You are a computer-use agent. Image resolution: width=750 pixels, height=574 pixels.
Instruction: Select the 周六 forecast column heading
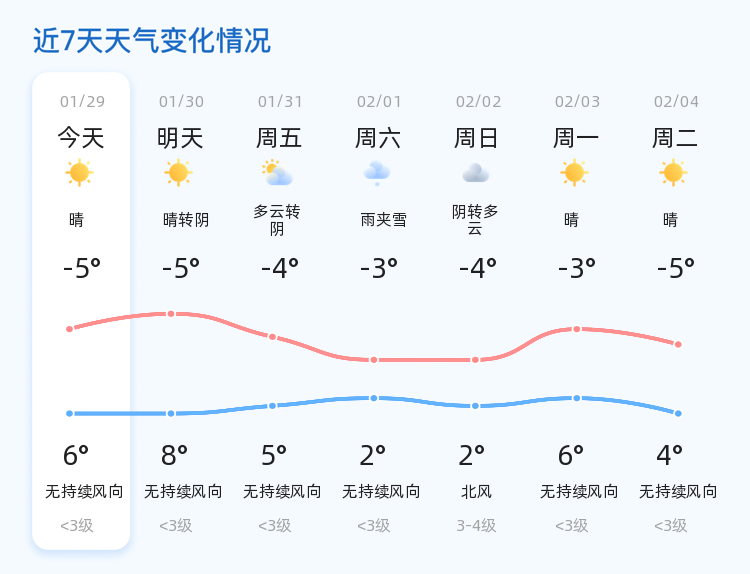click(378, 138)
